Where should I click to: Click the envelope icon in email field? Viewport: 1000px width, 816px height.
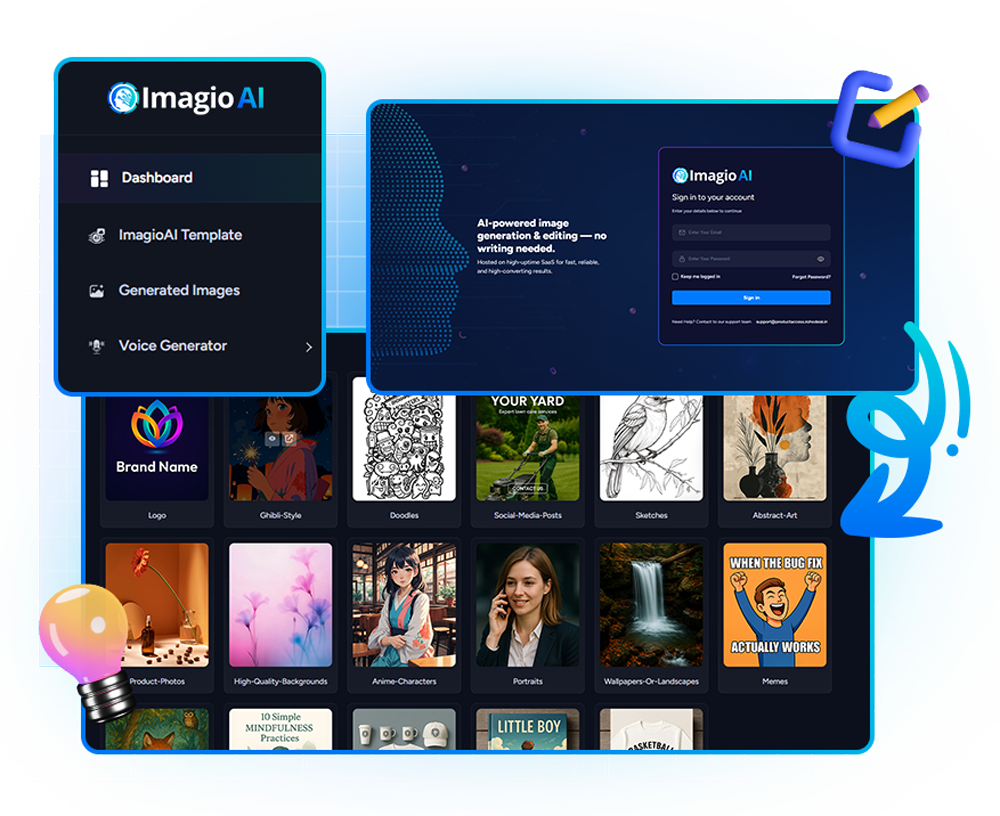click(682, 232)
